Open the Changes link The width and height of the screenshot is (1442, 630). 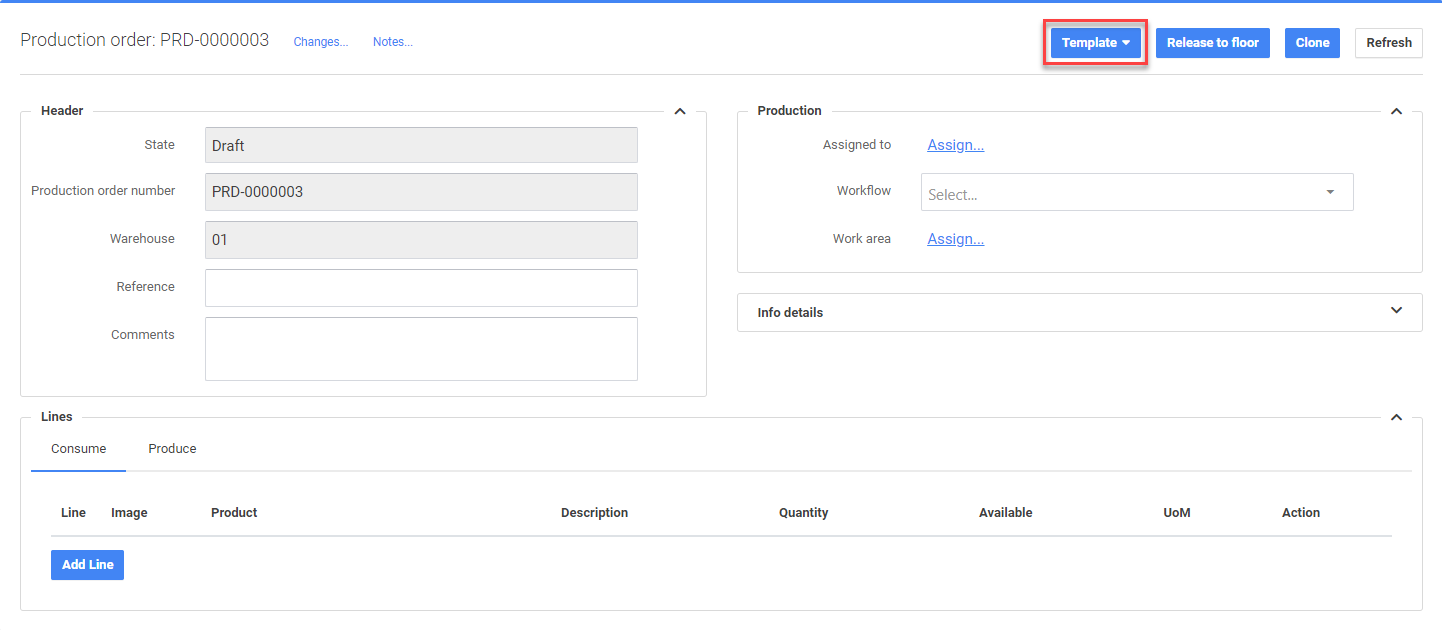click(x=320, y=42)
